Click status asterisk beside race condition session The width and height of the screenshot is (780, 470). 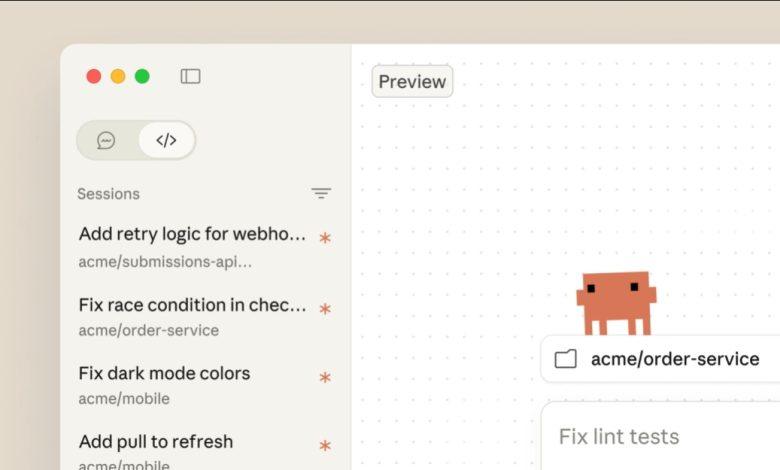coord(325,309)
